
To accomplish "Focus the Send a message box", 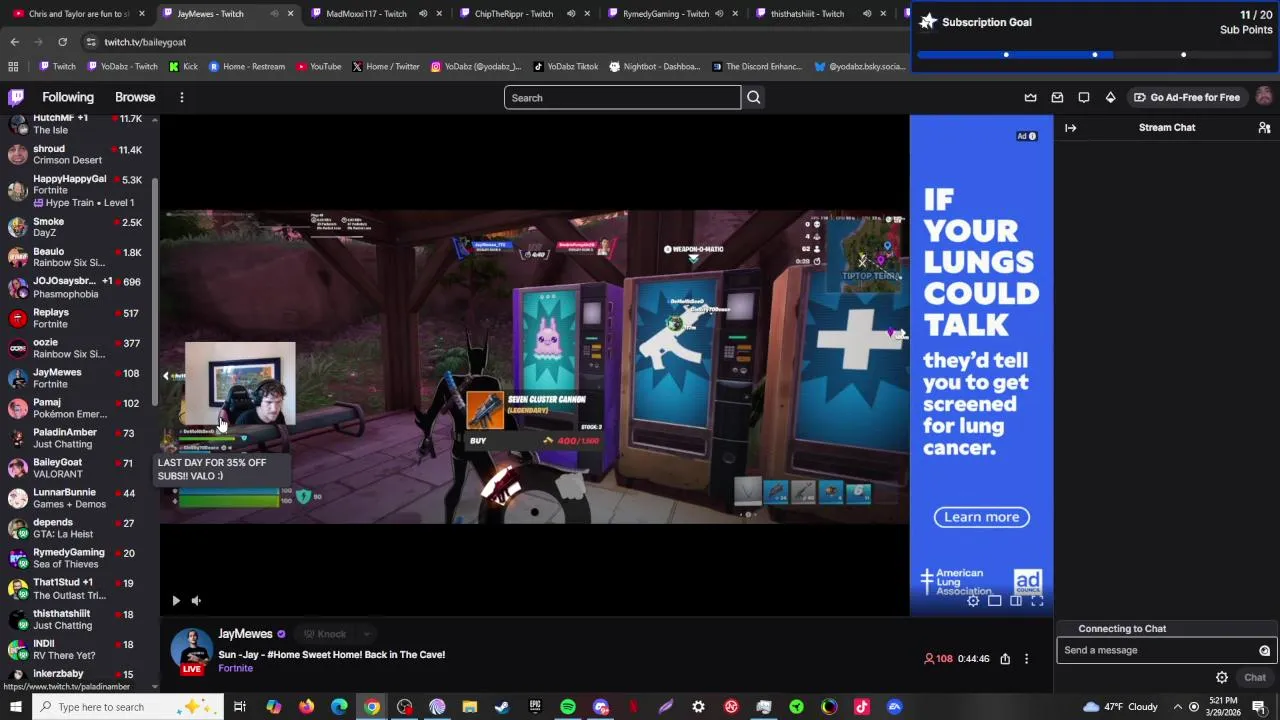I will (1158, 650).
